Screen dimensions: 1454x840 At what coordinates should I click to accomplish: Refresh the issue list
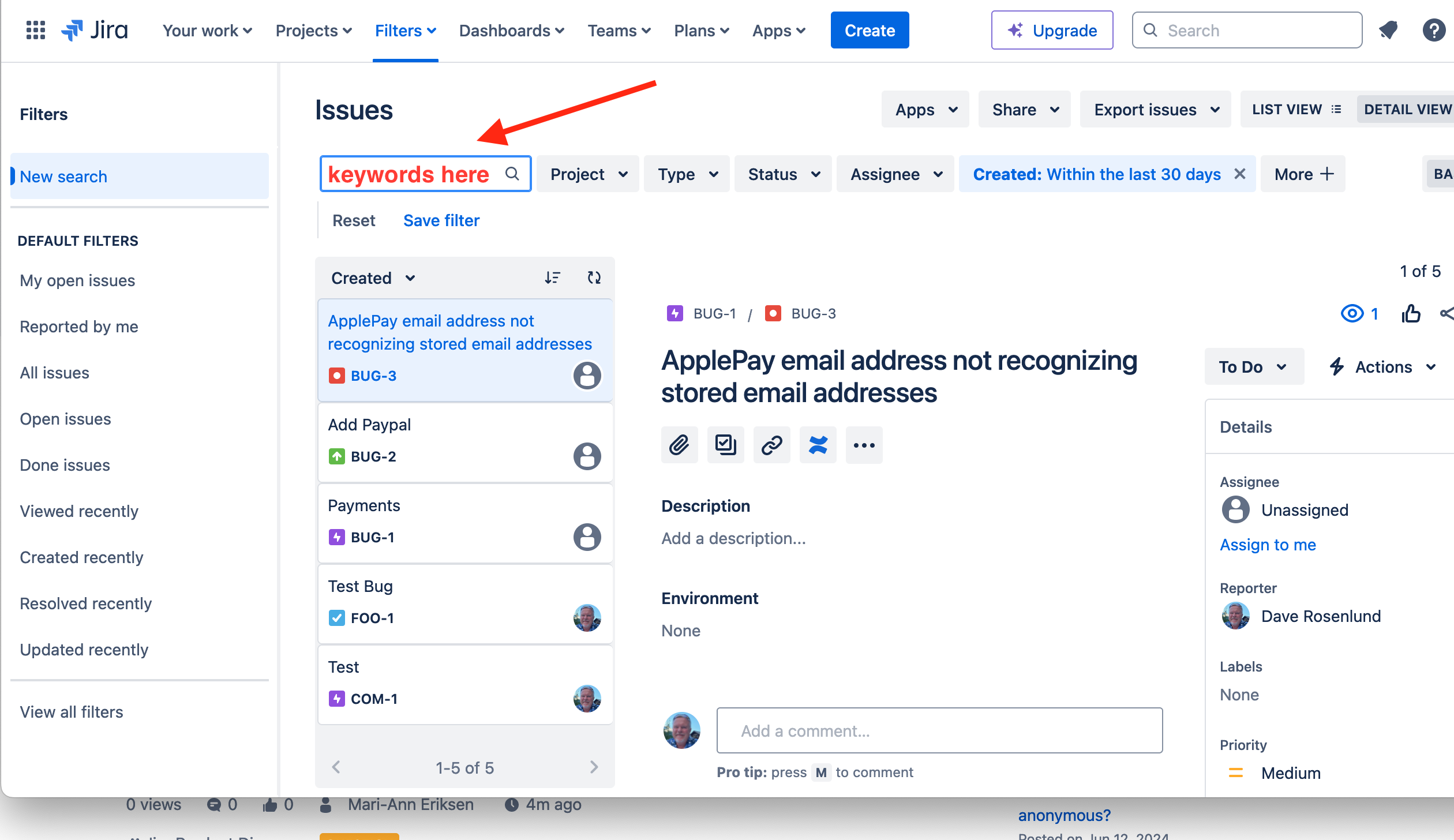(594, 277)
